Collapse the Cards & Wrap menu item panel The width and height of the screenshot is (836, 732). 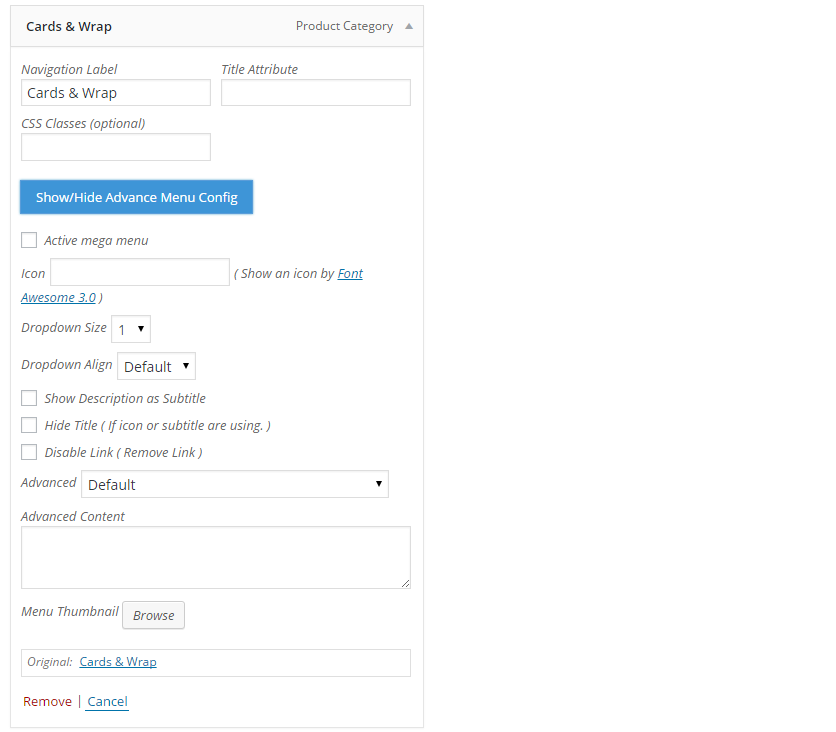pos(409,26)
